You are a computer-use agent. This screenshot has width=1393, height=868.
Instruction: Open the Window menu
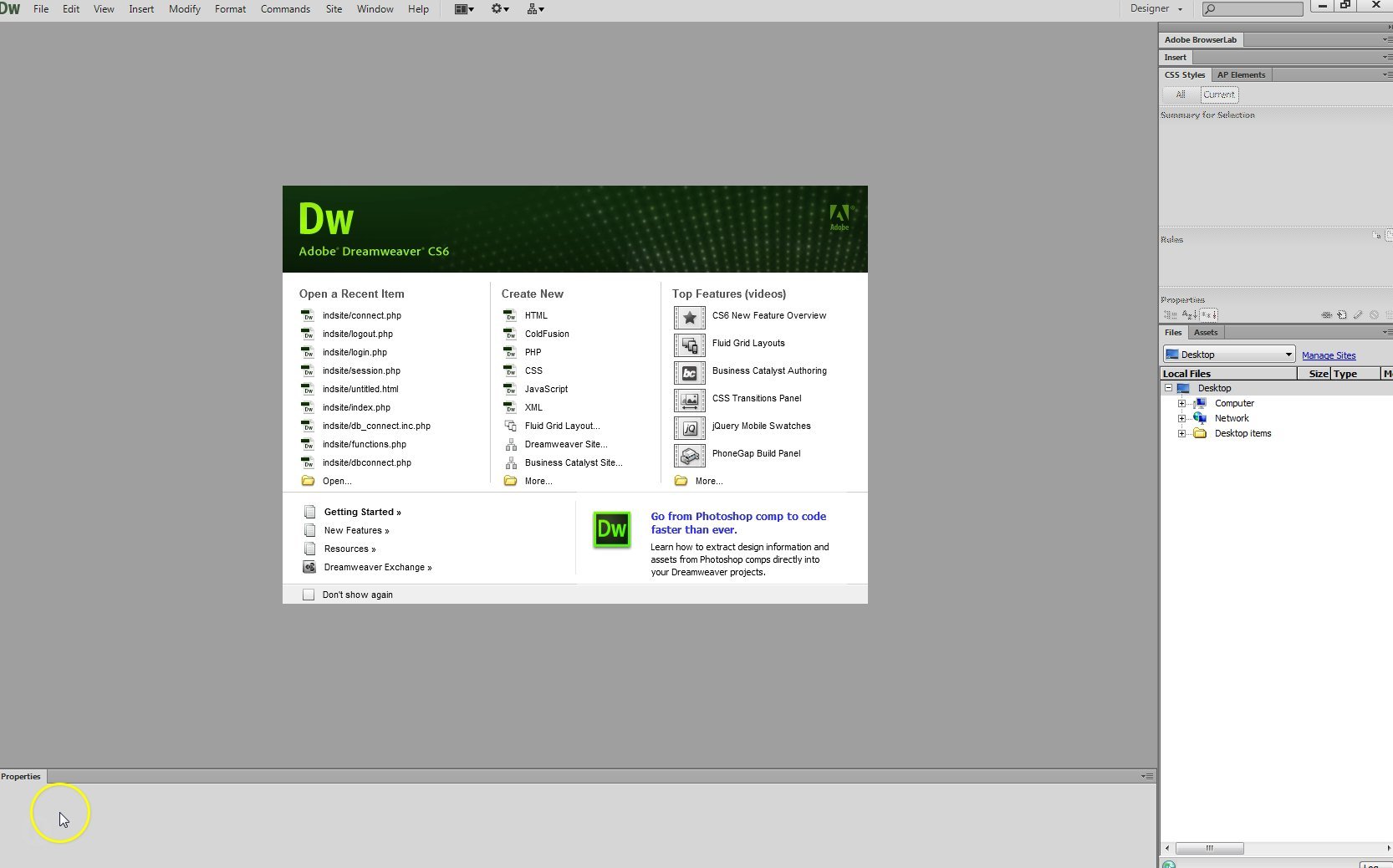click(375, 9)
